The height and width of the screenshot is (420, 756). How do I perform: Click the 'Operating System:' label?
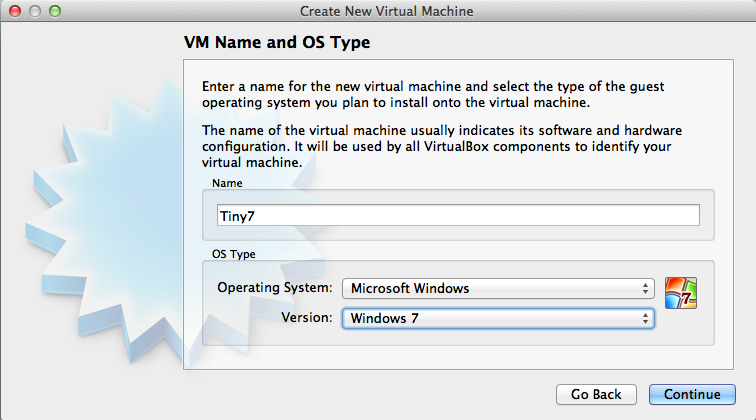[x=275, y=287]
